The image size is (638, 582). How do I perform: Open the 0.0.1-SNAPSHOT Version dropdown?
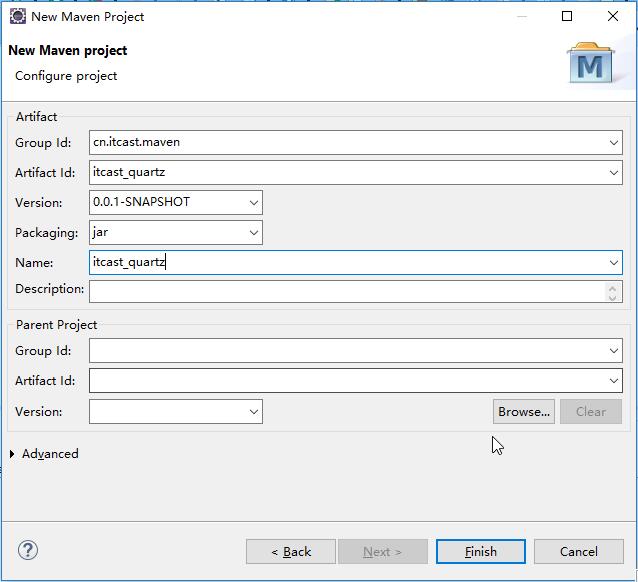pos(253,203)
